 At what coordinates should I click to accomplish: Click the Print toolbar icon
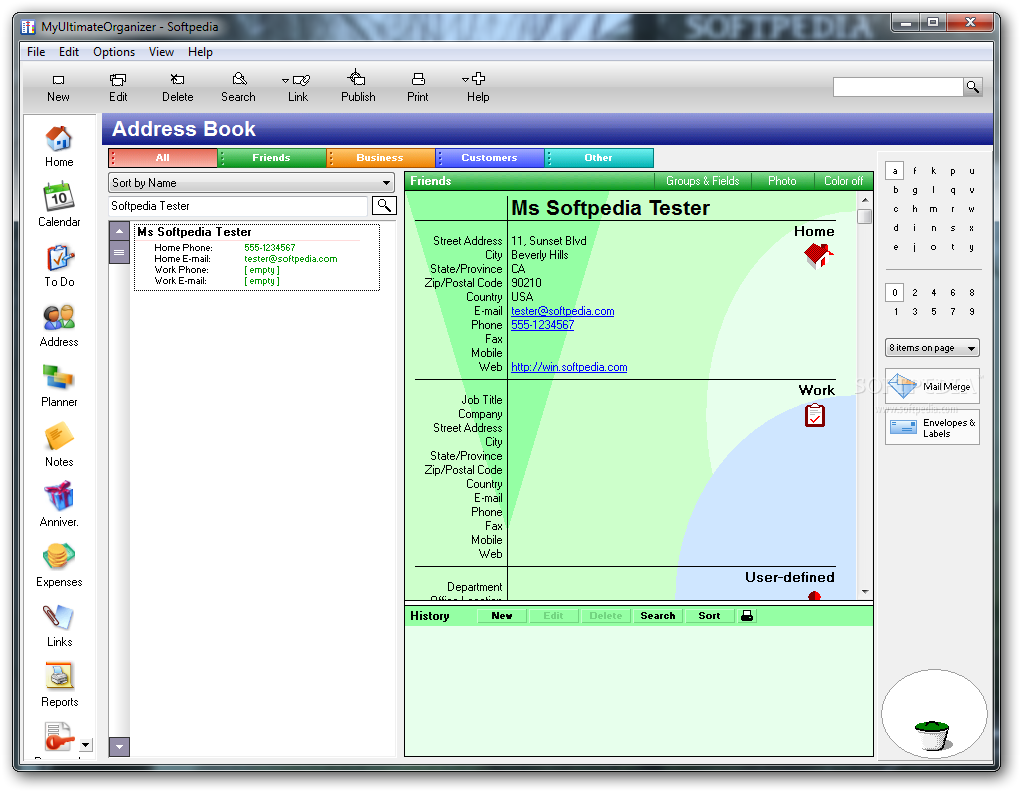click(418, 87)
